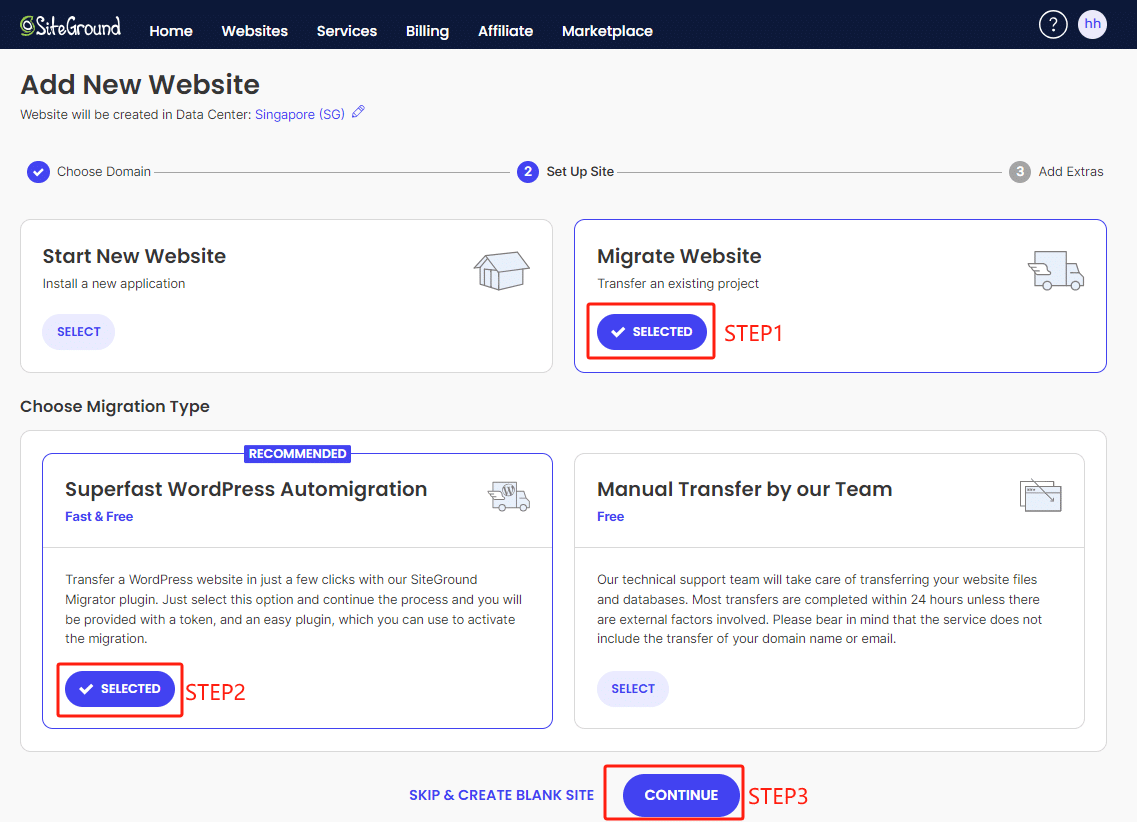This screenshot has height=822, width=1137.
Task: Click the Start New Website heading
Action: coord(134,256)
